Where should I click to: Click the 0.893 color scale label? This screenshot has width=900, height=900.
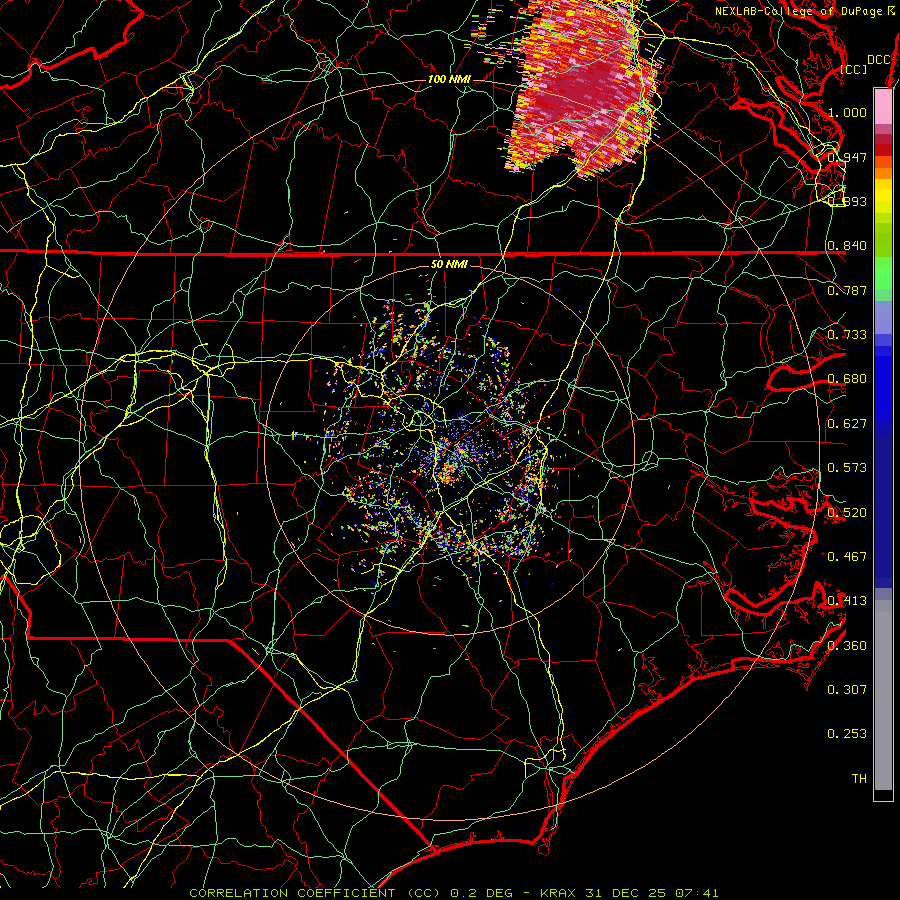point(848,201)
